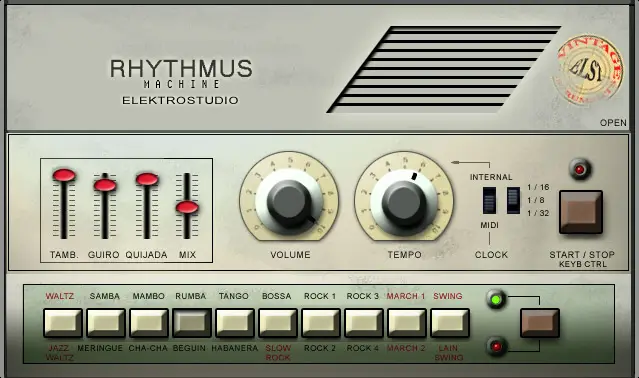Select the Rumba rhythm button
The height and width of the screenshot is (378, 639).
pyautogui.click(x=192, y=323)
